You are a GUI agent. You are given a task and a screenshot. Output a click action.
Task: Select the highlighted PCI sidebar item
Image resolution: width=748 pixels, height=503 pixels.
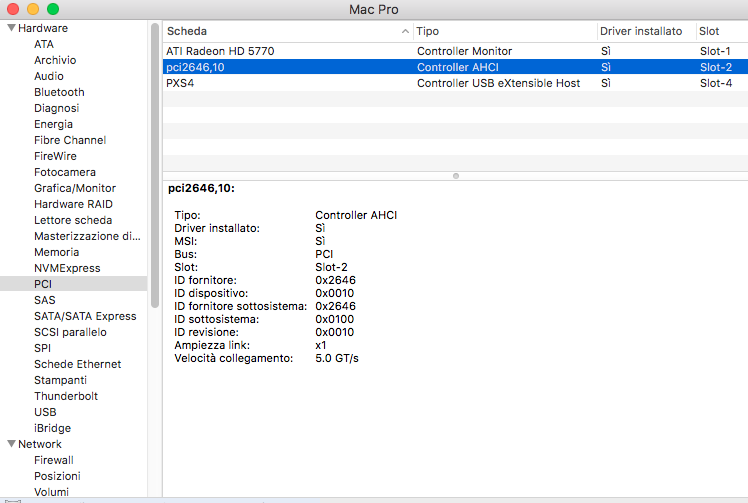[x=73, y=284]
